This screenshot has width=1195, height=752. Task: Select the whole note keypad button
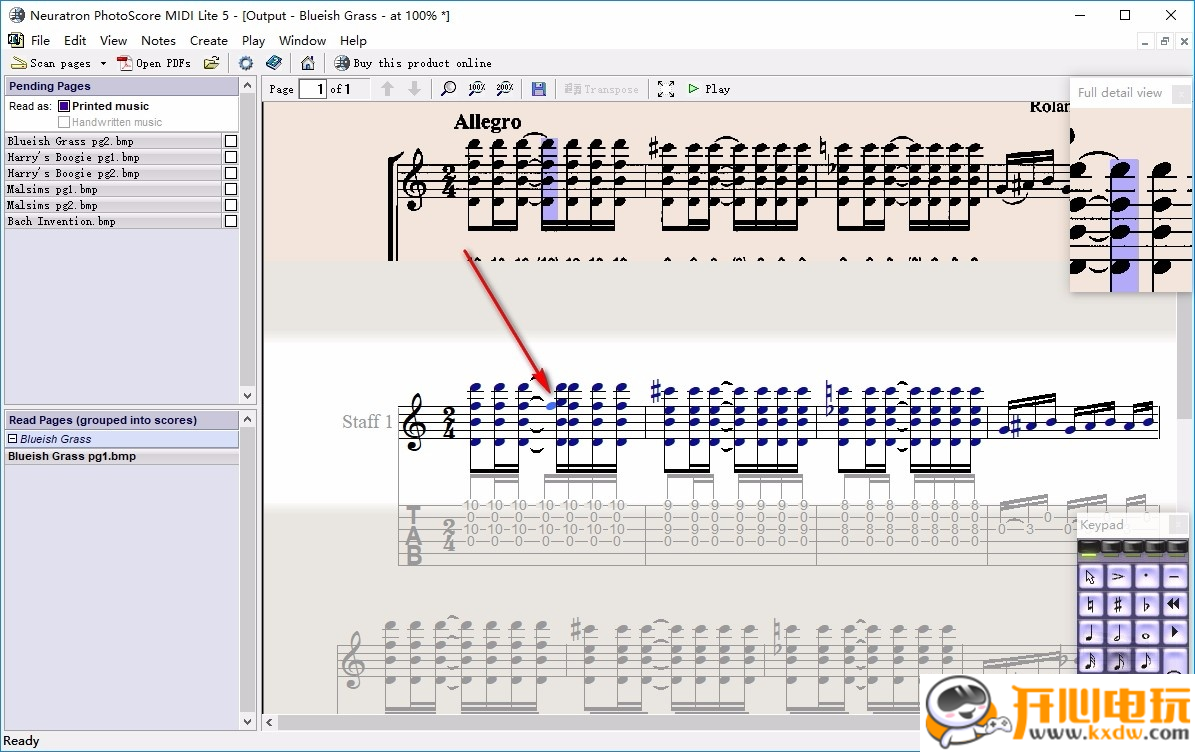(x=1147, y=633)
